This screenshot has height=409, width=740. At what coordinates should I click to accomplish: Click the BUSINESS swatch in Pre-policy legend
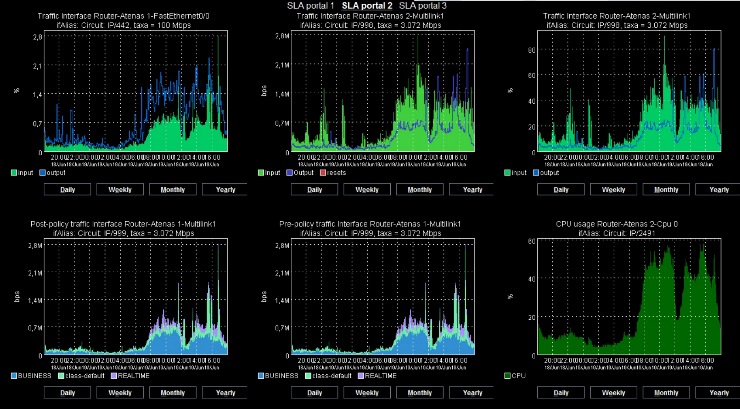[x=261, y=376]
